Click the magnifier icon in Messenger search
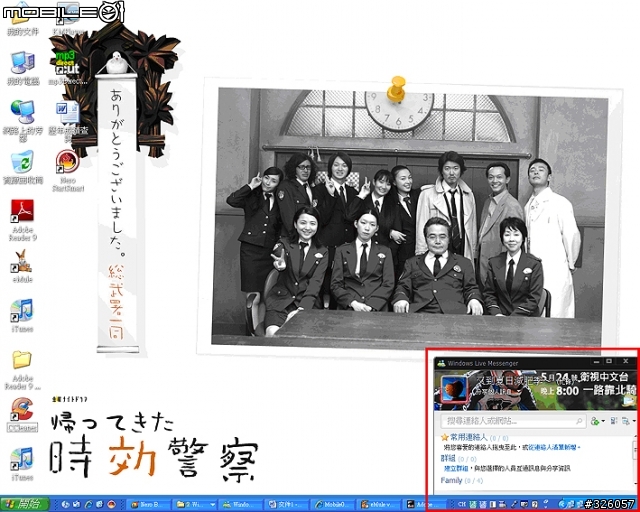Viewport: 640px width, 512px height. (579, 421)
